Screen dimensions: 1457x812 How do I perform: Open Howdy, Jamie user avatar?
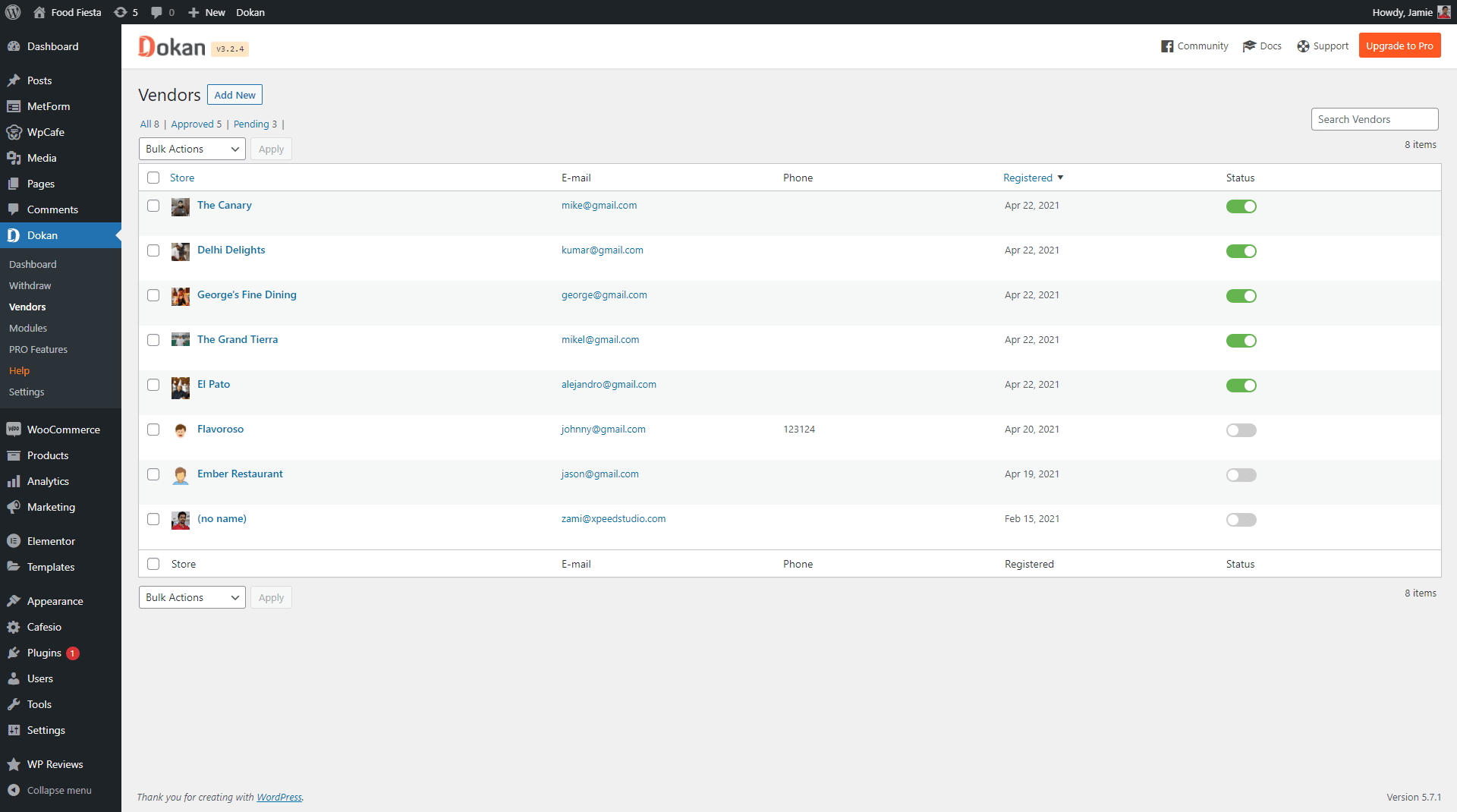coord(1444,12)
